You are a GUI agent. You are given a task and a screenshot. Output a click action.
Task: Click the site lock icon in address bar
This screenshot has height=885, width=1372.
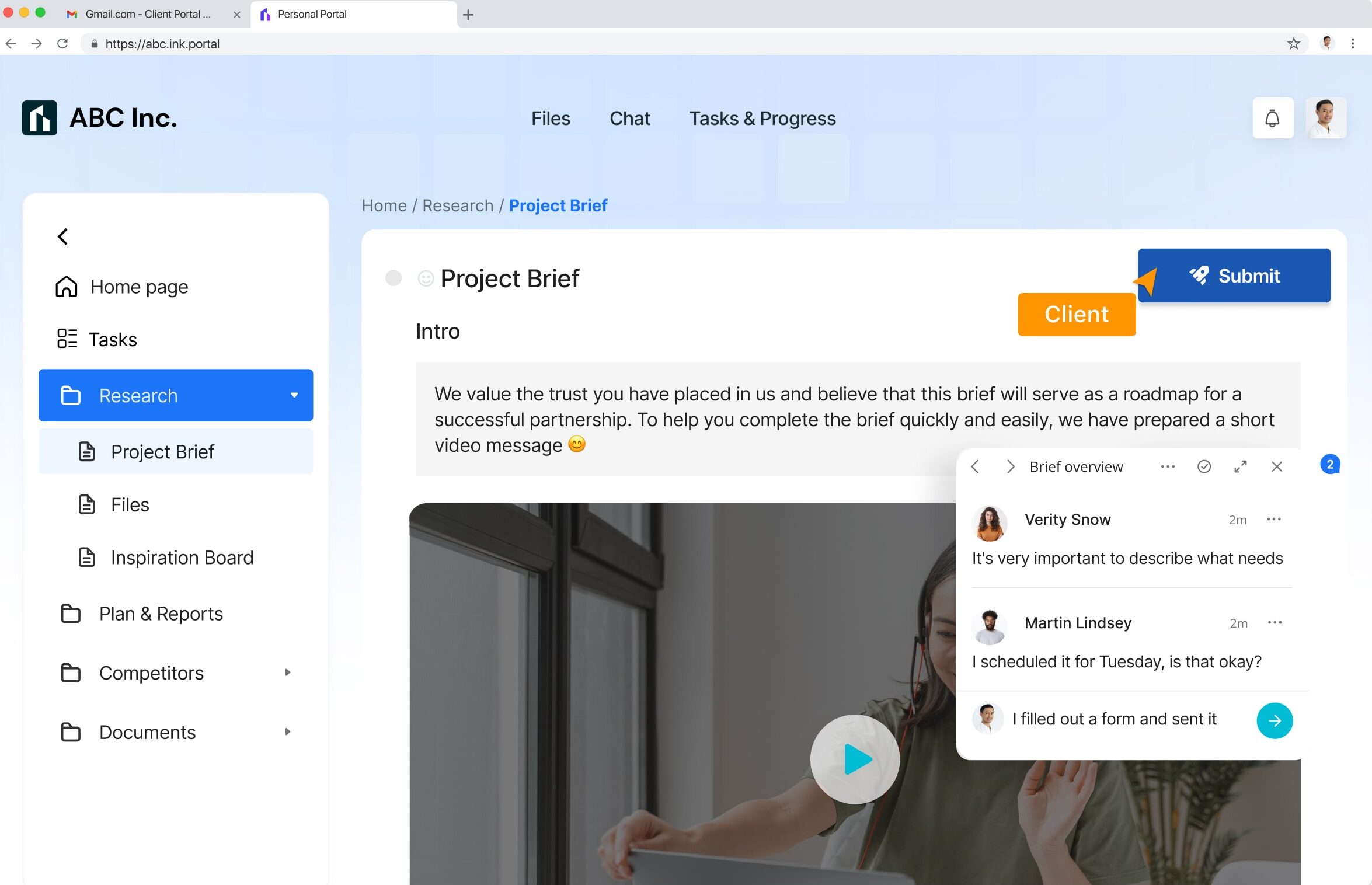coord(94,44)
